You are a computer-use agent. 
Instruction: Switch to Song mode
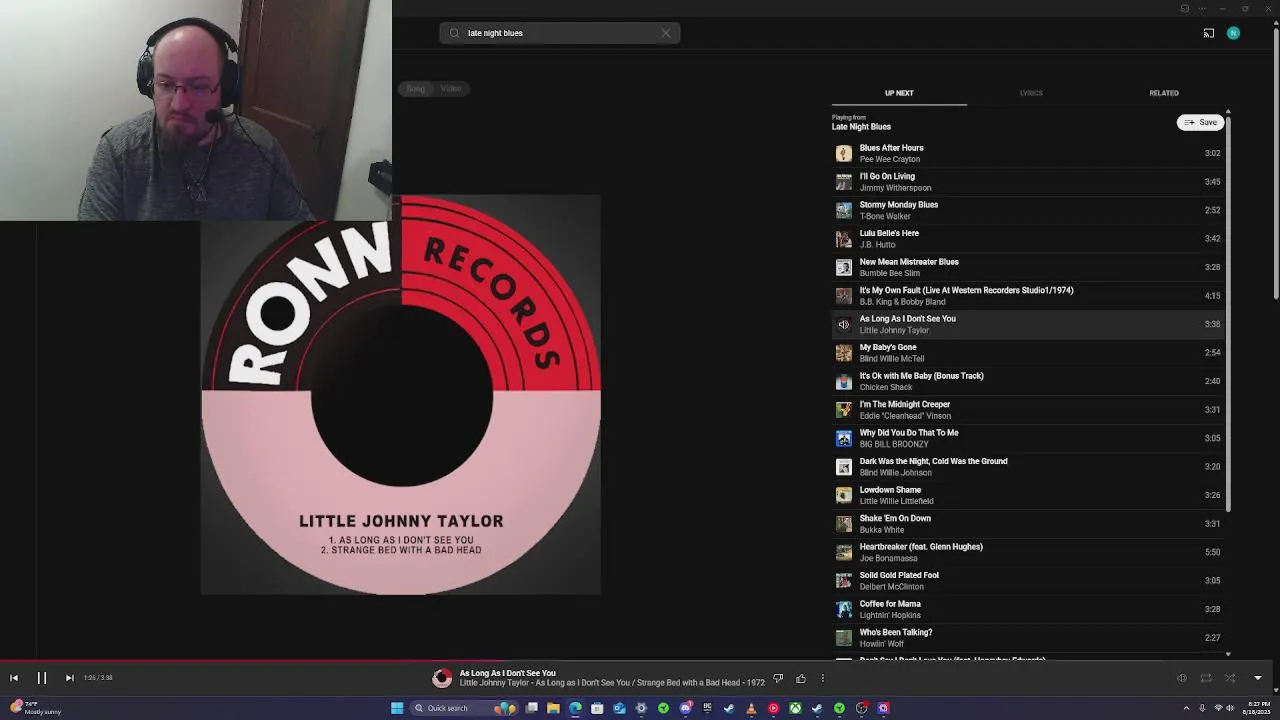[415, 89]
